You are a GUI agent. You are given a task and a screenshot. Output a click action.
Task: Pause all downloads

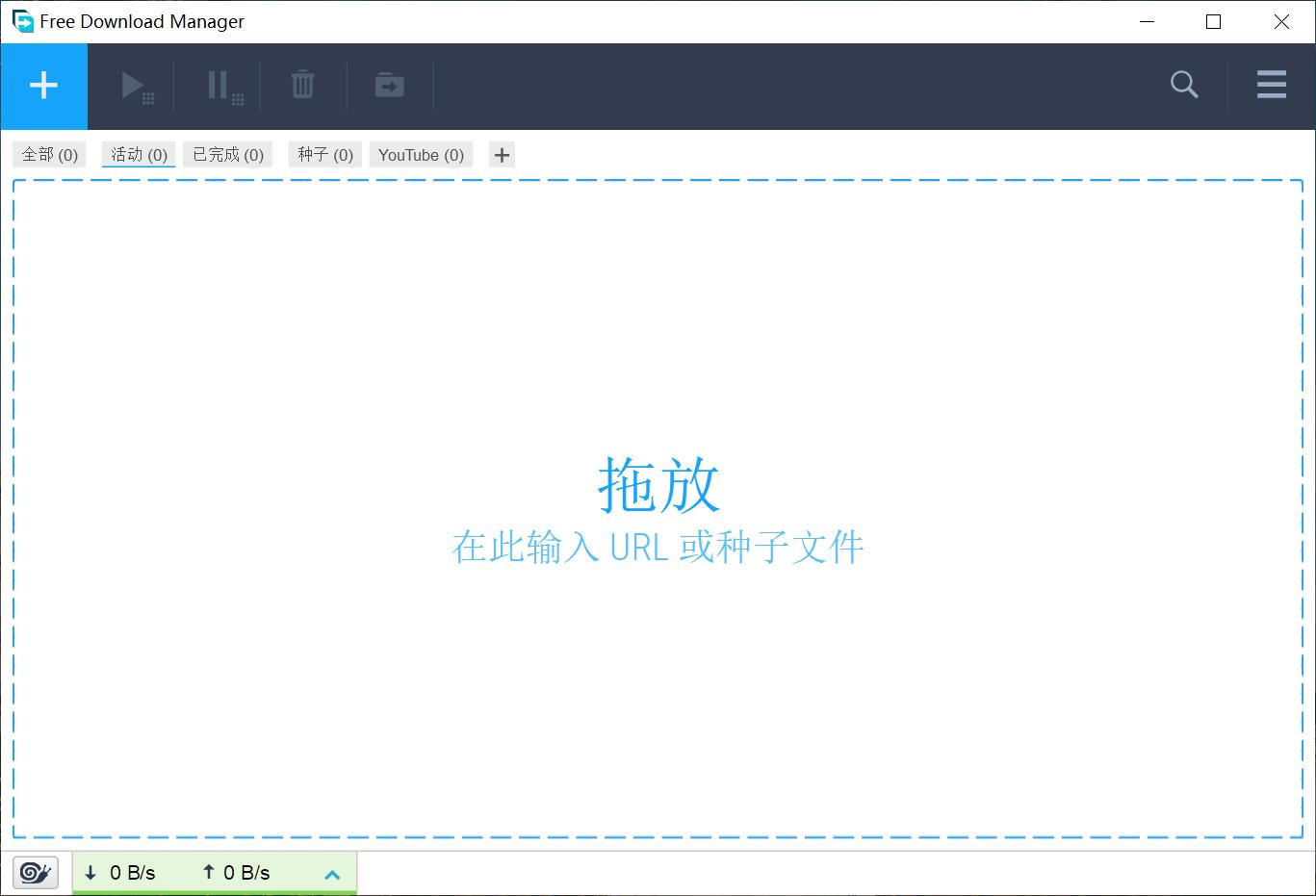219,86
